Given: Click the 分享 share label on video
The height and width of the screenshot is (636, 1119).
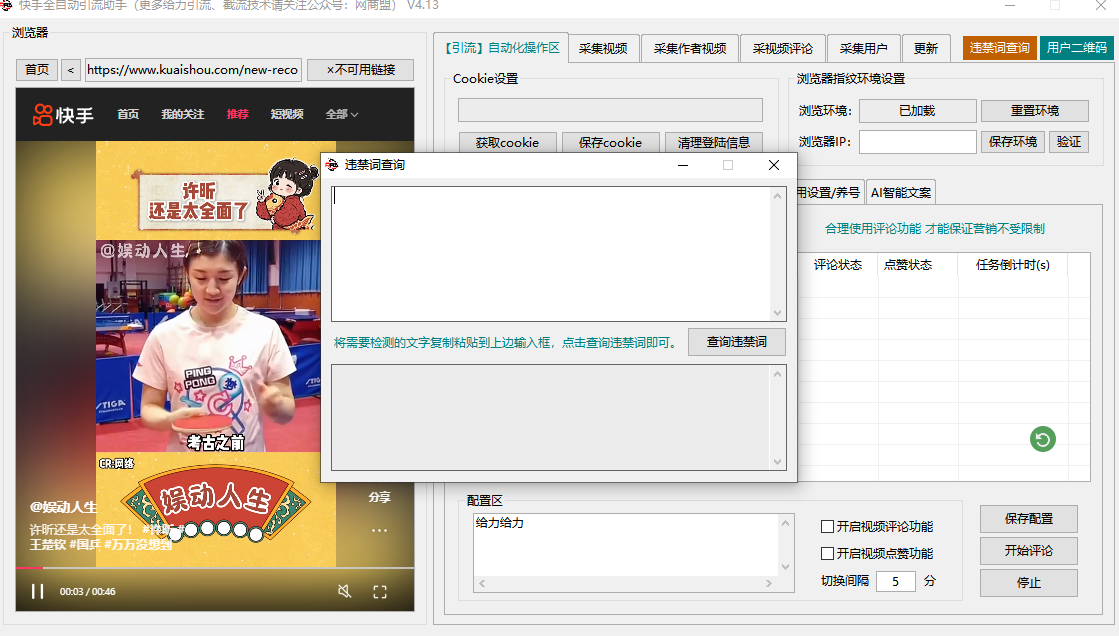Looking at the screenshot, I should tap(379, 498).
